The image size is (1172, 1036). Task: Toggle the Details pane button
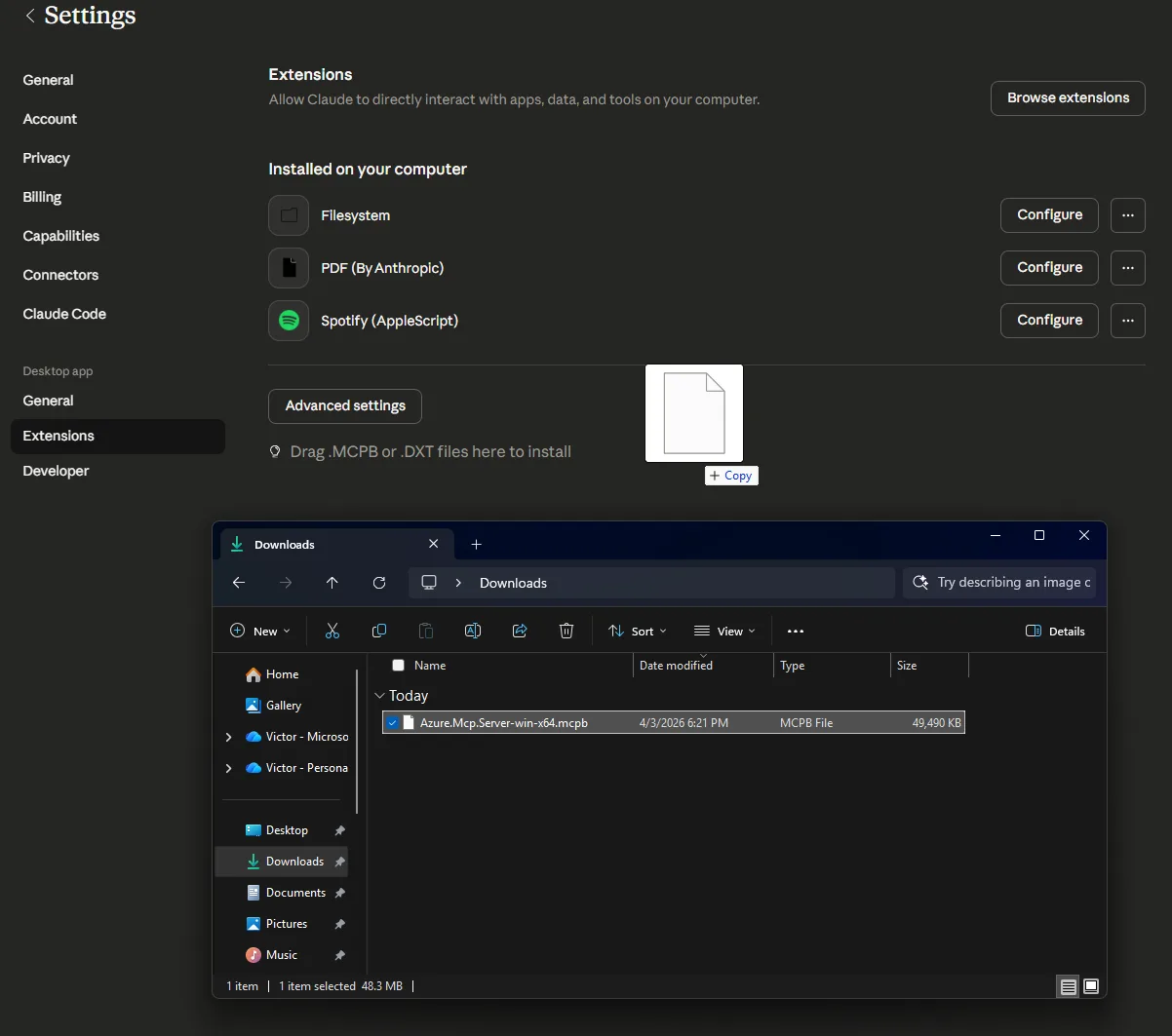click(x=1055, y=632)
